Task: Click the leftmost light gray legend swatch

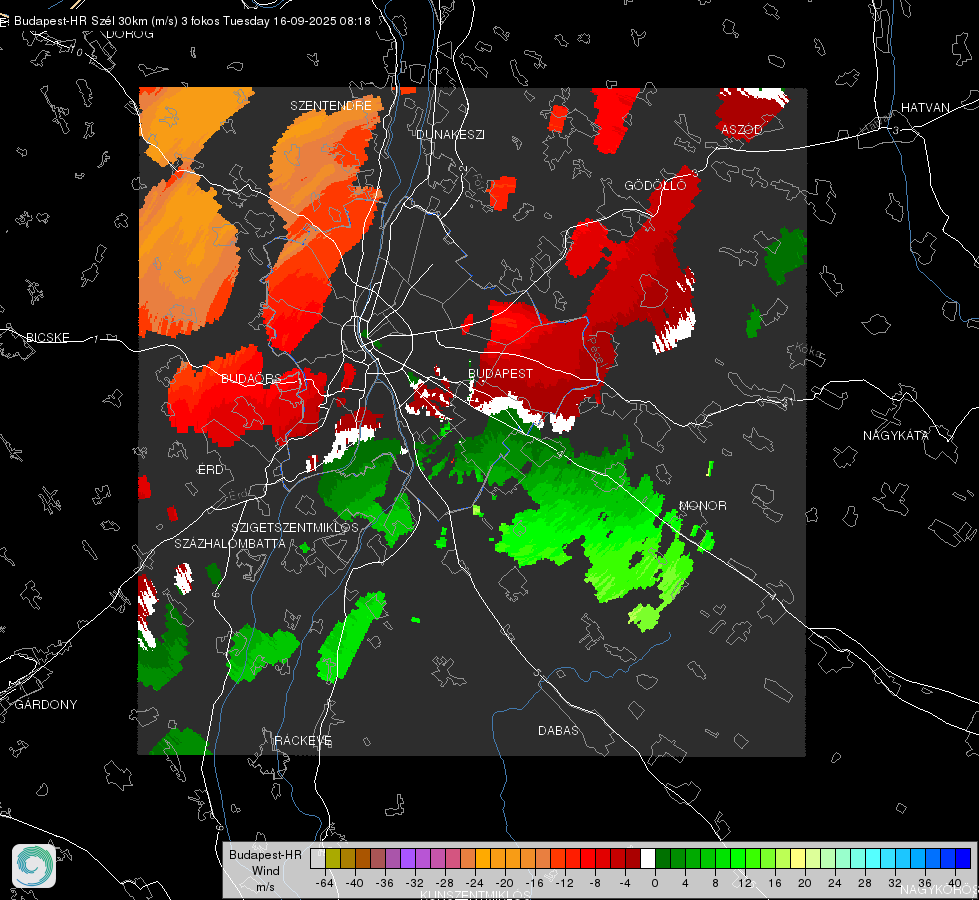Action: click(318, 858)
